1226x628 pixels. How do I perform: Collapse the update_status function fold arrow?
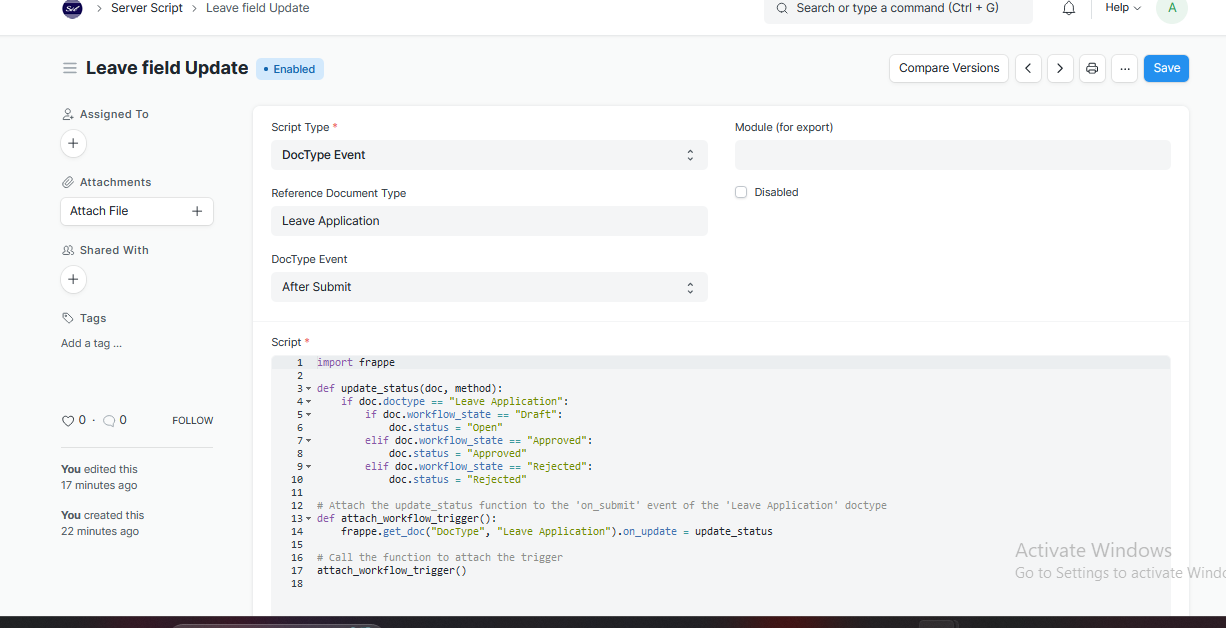click(x=308, y=388)
